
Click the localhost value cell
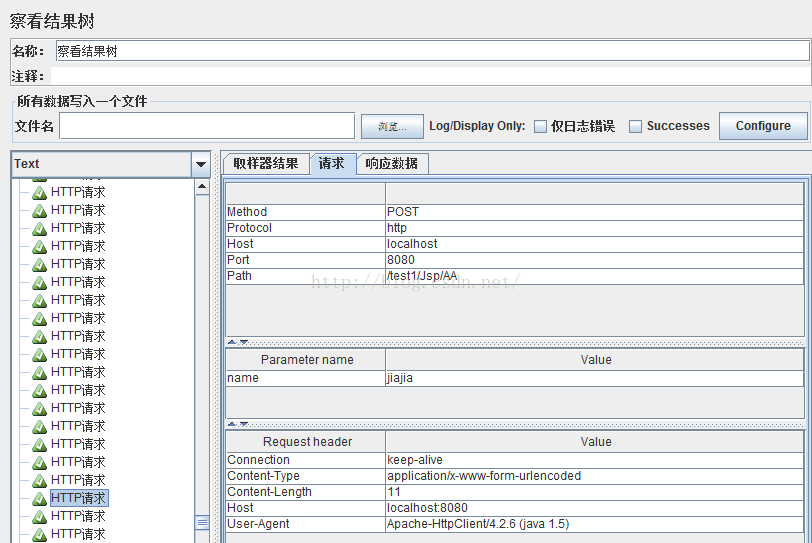click(594, 244)
